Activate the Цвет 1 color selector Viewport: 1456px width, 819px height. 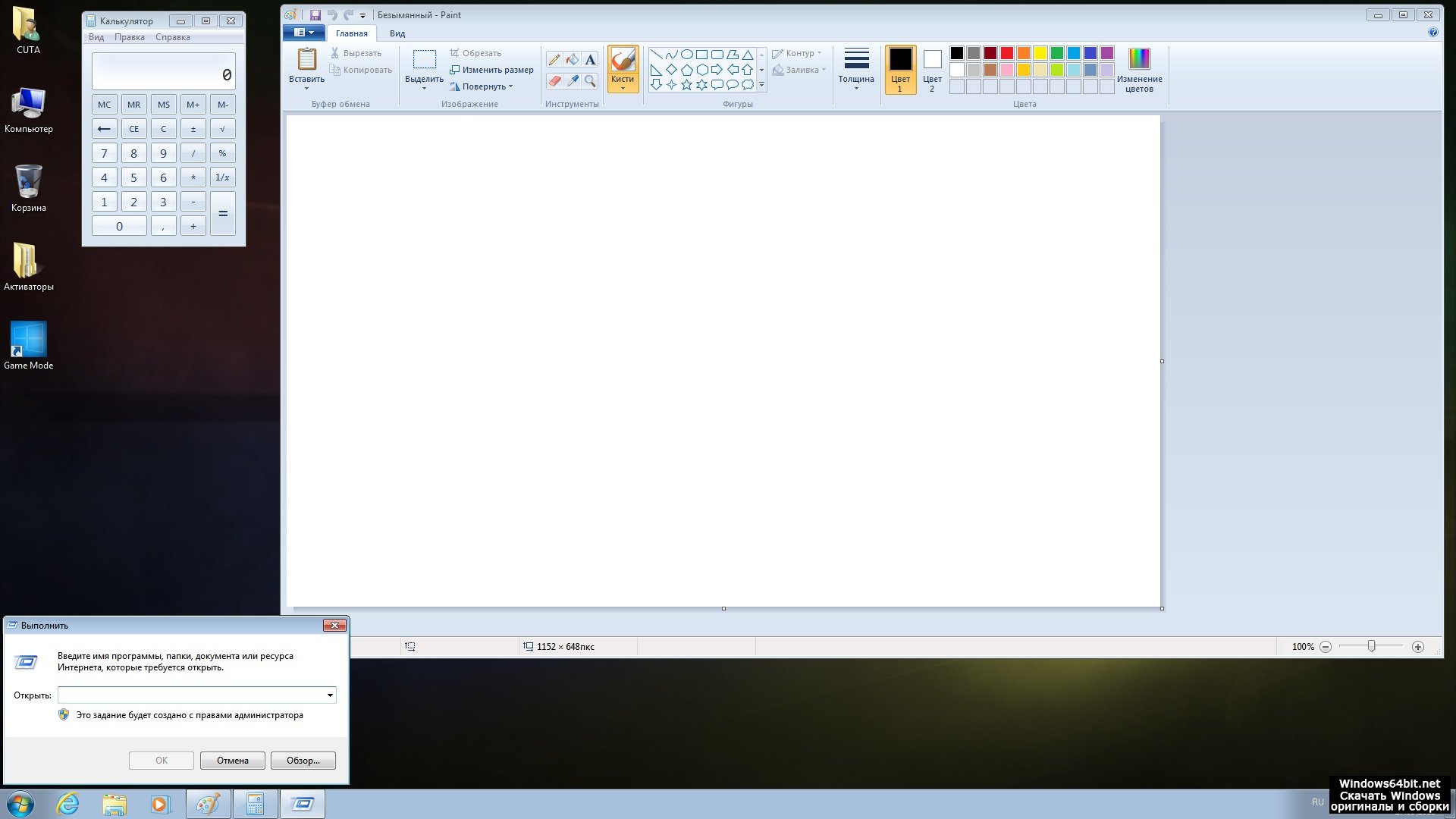900,69
